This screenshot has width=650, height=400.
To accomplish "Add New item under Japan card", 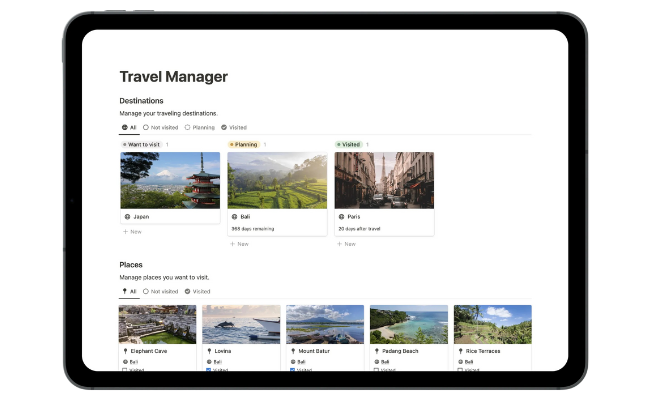I will (132, 232).
